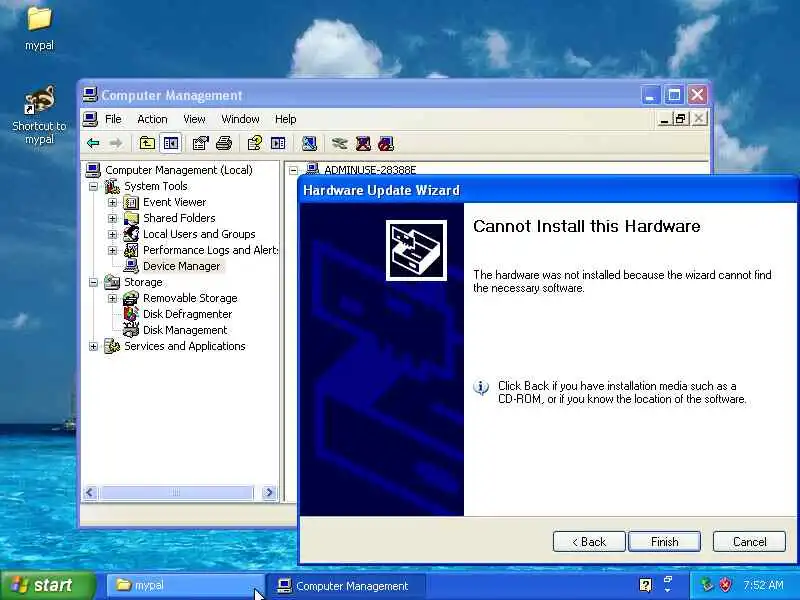Select Services and Applications tree item
Screen dimensions: 800x600
[185, 346]
